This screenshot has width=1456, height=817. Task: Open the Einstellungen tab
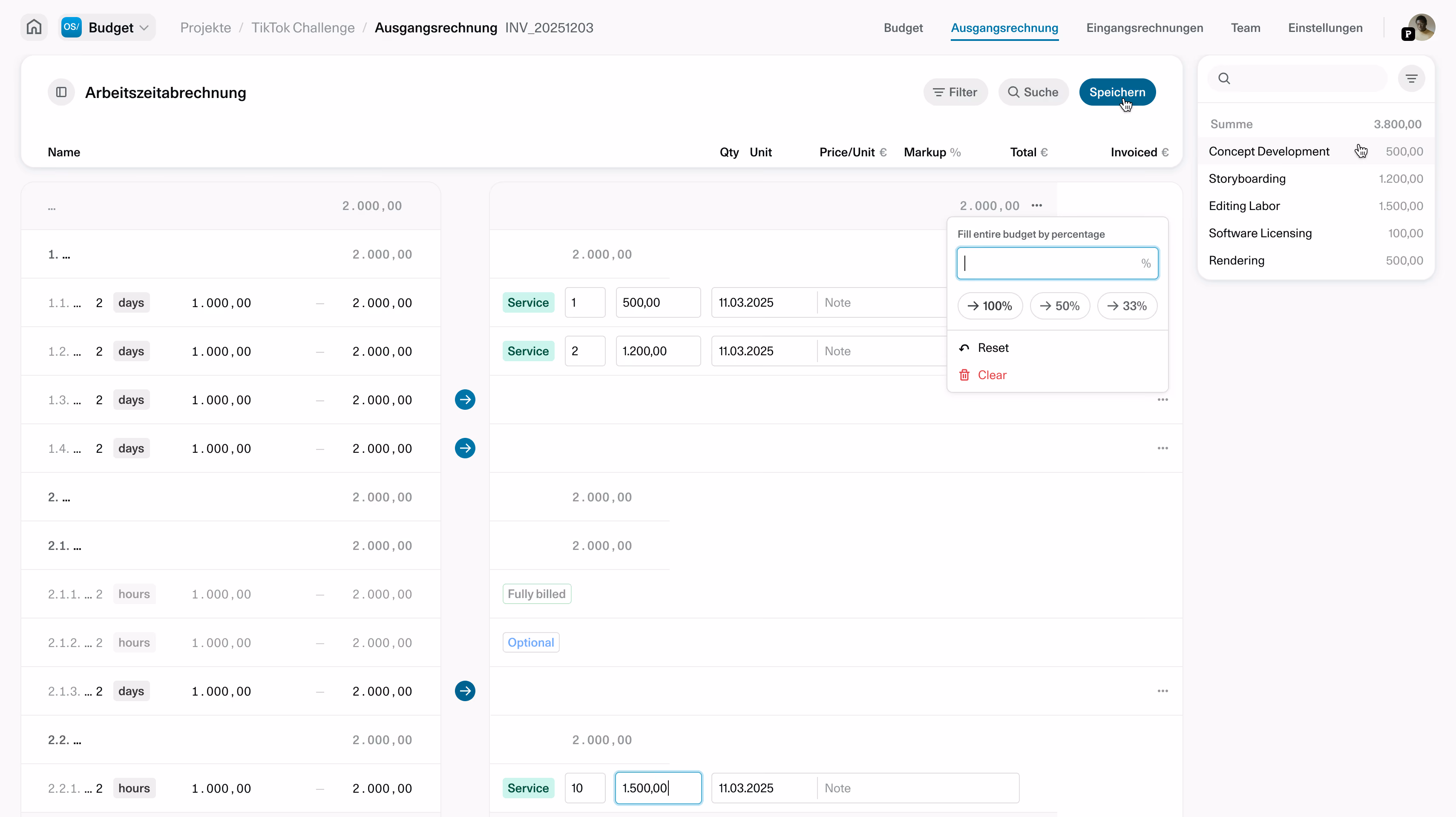click(1325, 28)
